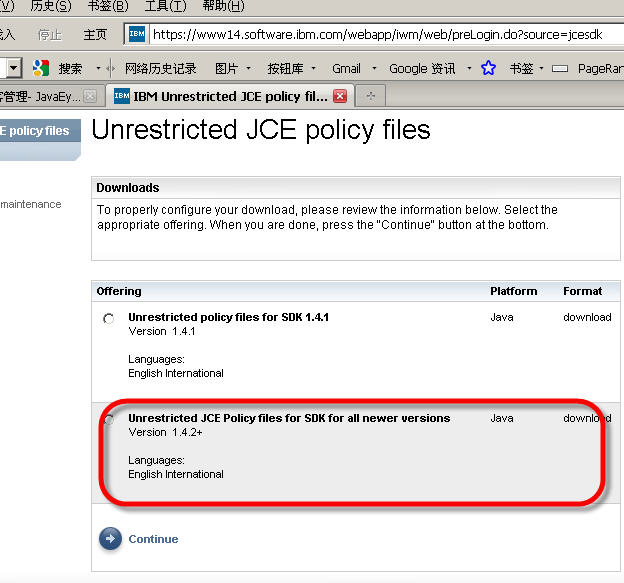Screen dimensions: 624x583
Task: Open 网络历史记录 in the toolbar
Action: pyautogui.click(x=161, y=69)
